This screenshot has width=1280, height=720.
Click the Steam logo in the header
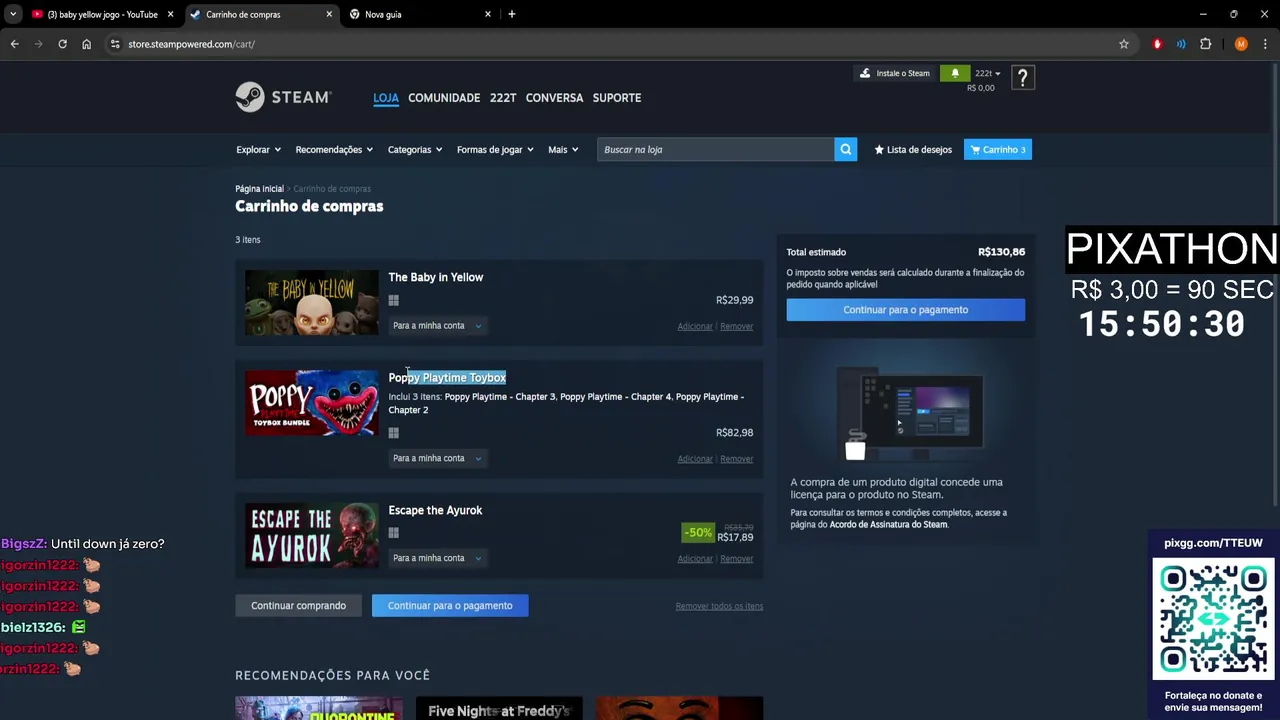[283, 97]
